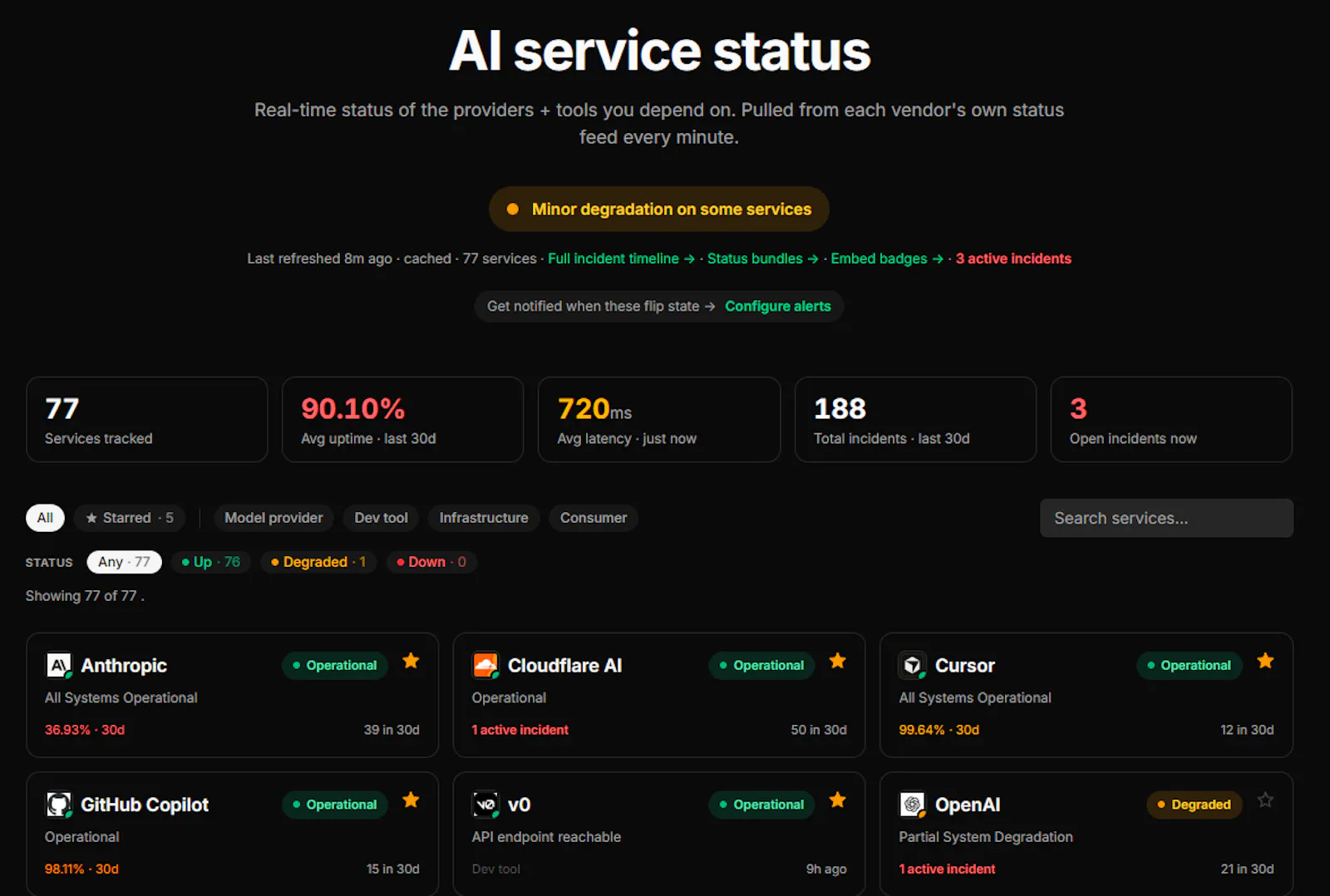The height and width of the screenshot is (896, 1330).
Task: Click the 3 active incidents link
Action: 1013,258
